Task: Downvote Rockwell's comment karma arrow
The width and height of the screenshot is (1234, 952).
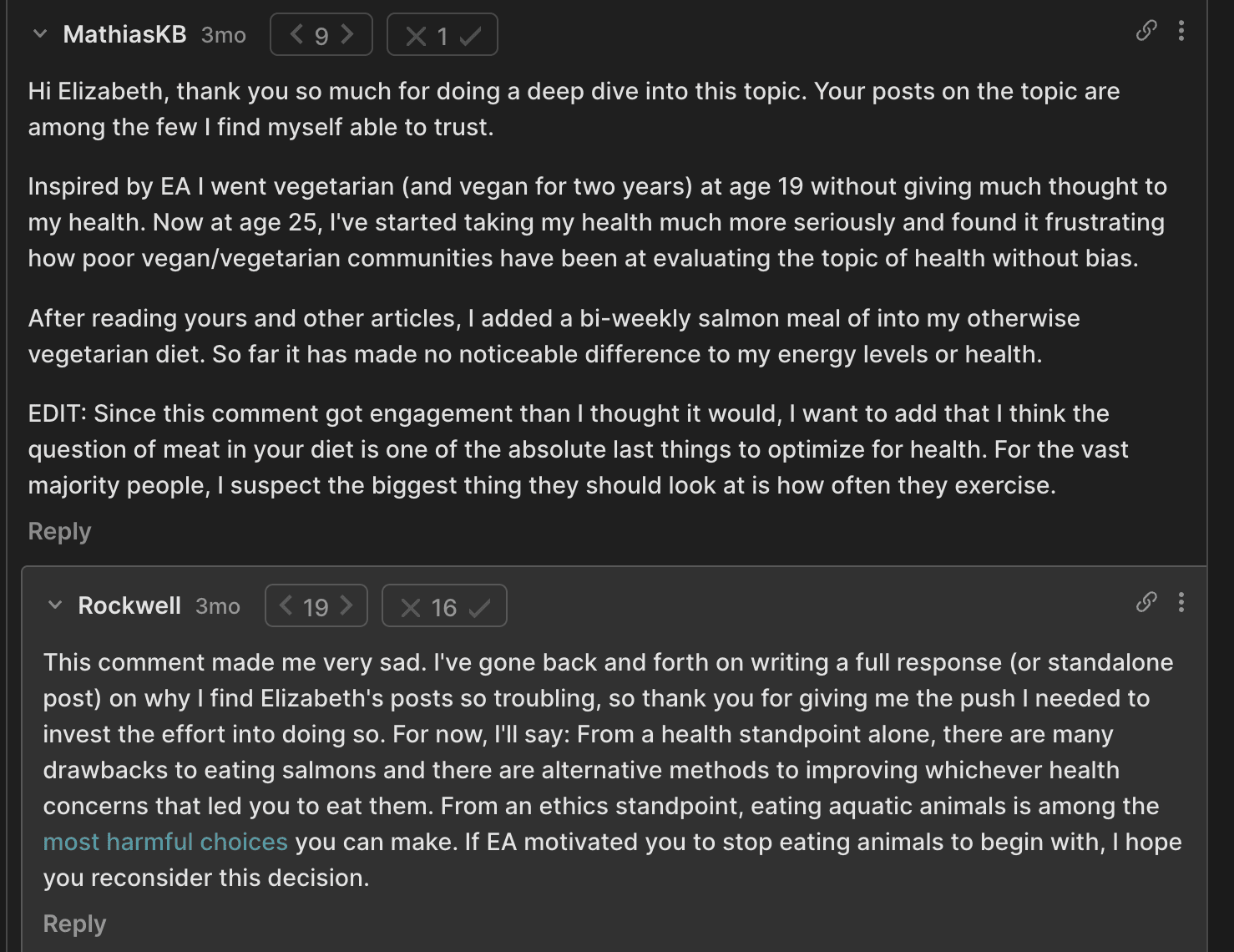Action: tap(286, 605)
